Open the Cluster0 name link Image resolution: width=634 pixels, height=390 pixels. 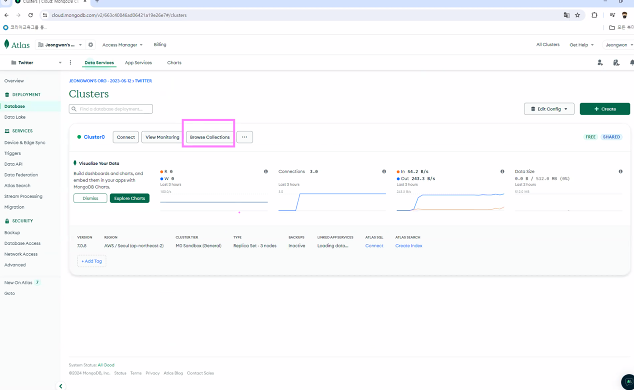click(x=94, y=137)
